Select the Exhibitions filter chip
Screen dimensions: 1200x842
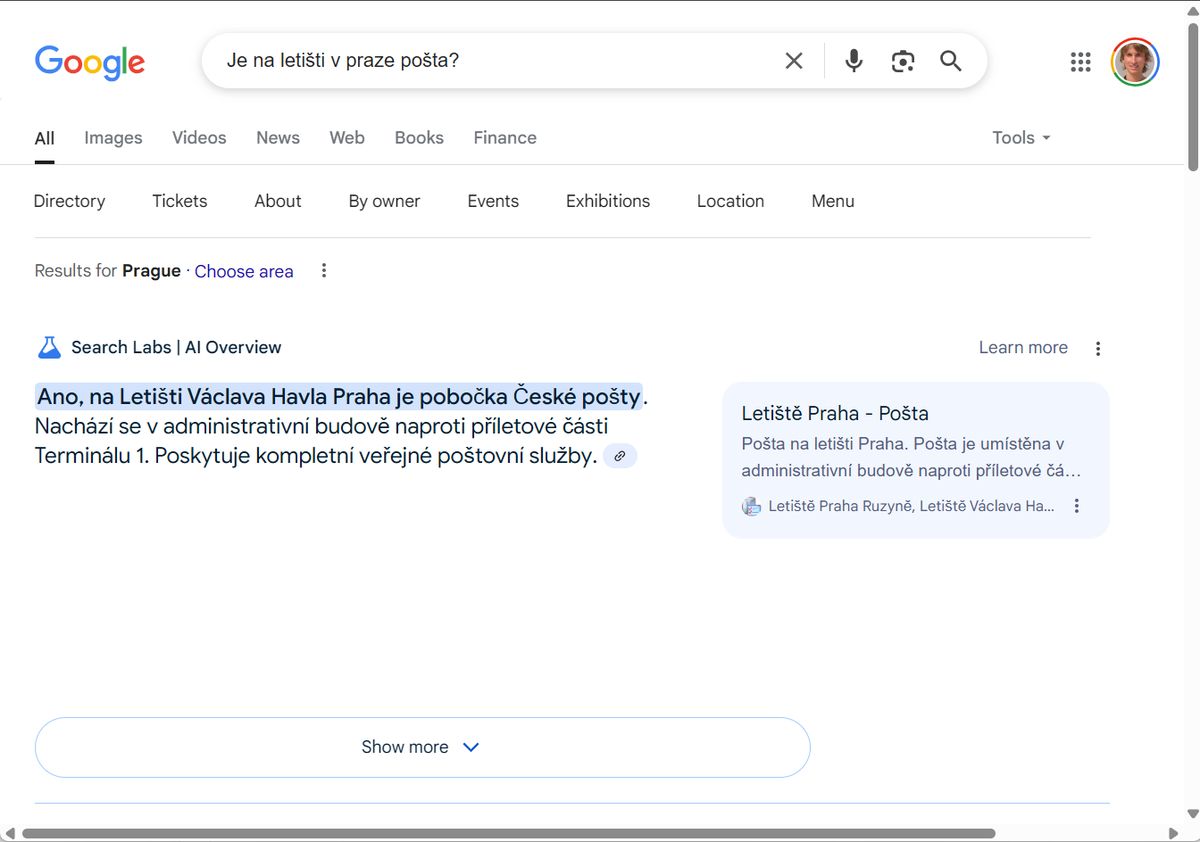point(608,201)
